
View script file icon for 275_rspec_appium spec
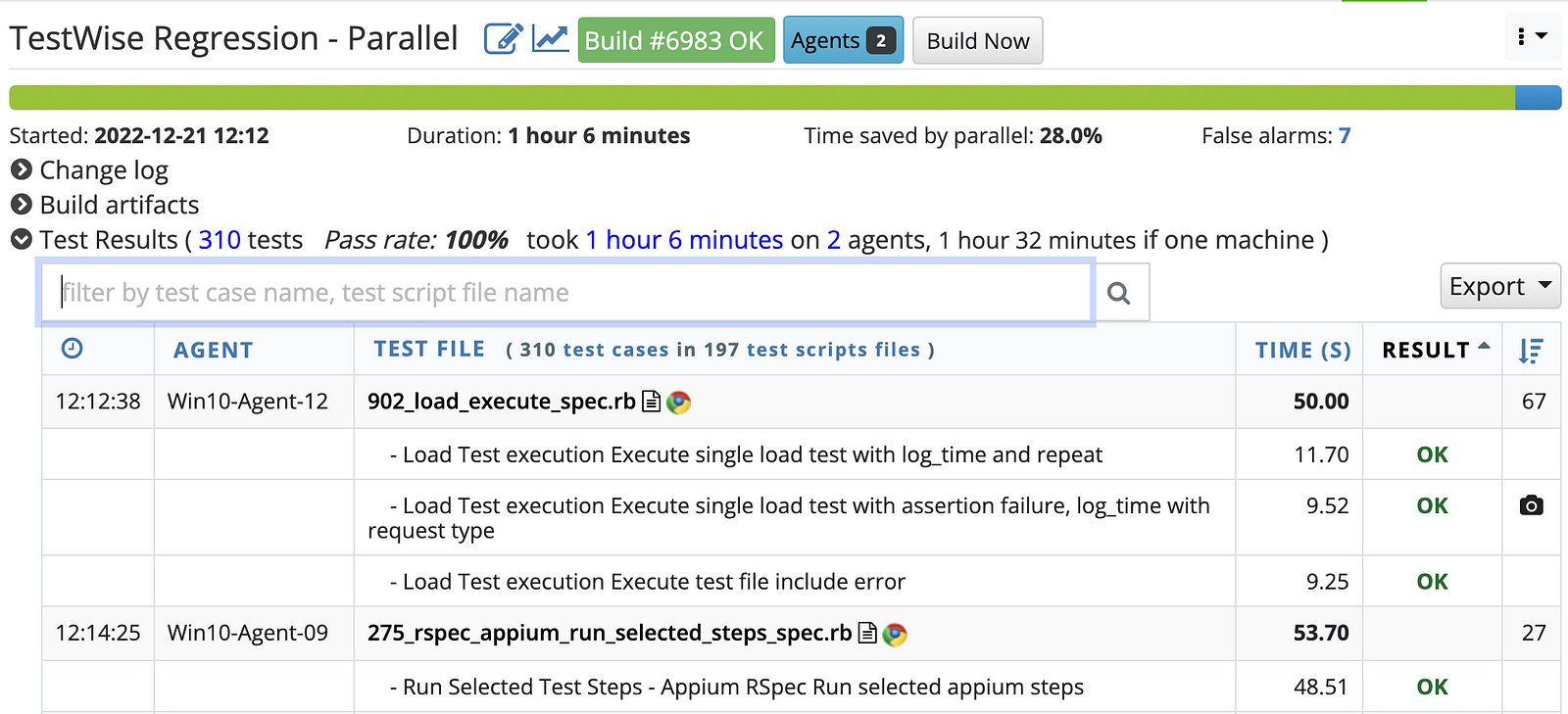867,634
